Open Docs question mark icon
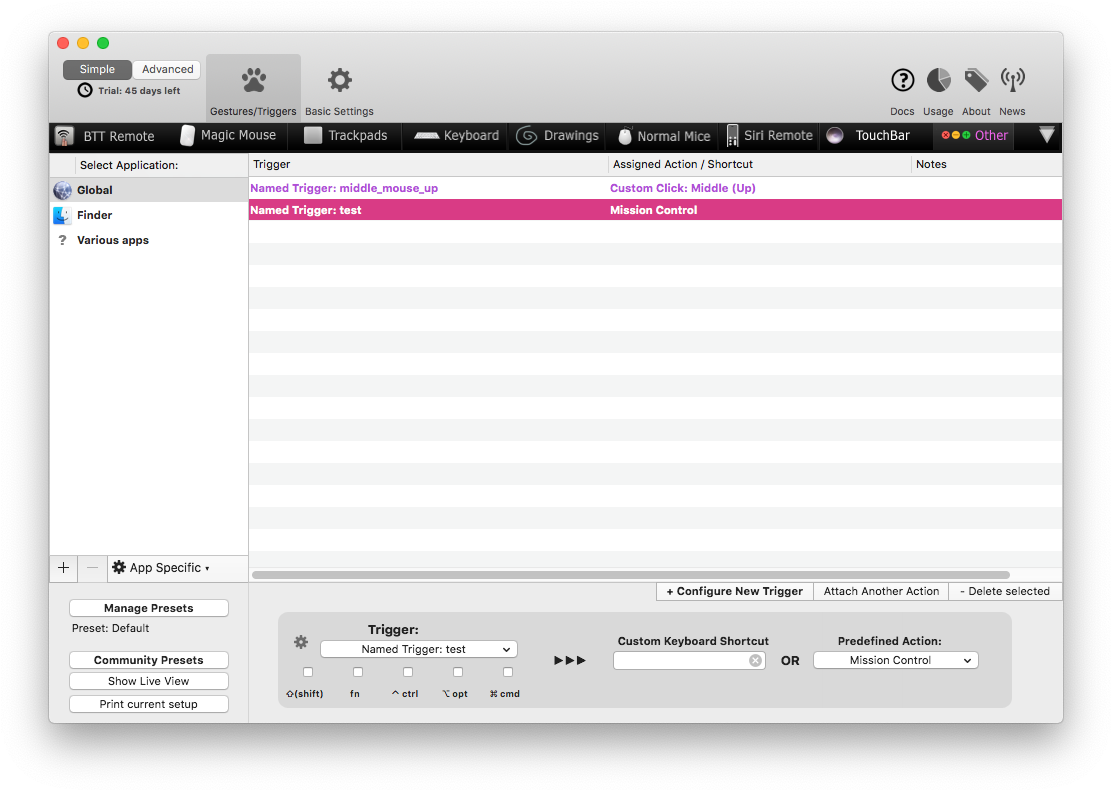The height and width of the screenshot is (790, 1111). click(902, 80)
